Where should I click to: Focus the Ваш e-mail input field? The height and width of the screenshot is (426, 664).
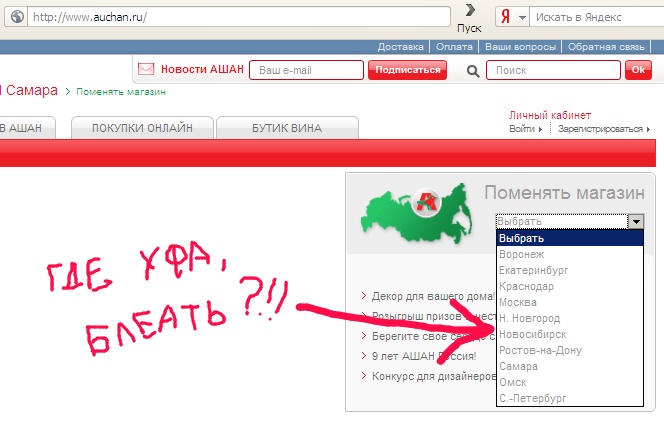click(306, 70)
